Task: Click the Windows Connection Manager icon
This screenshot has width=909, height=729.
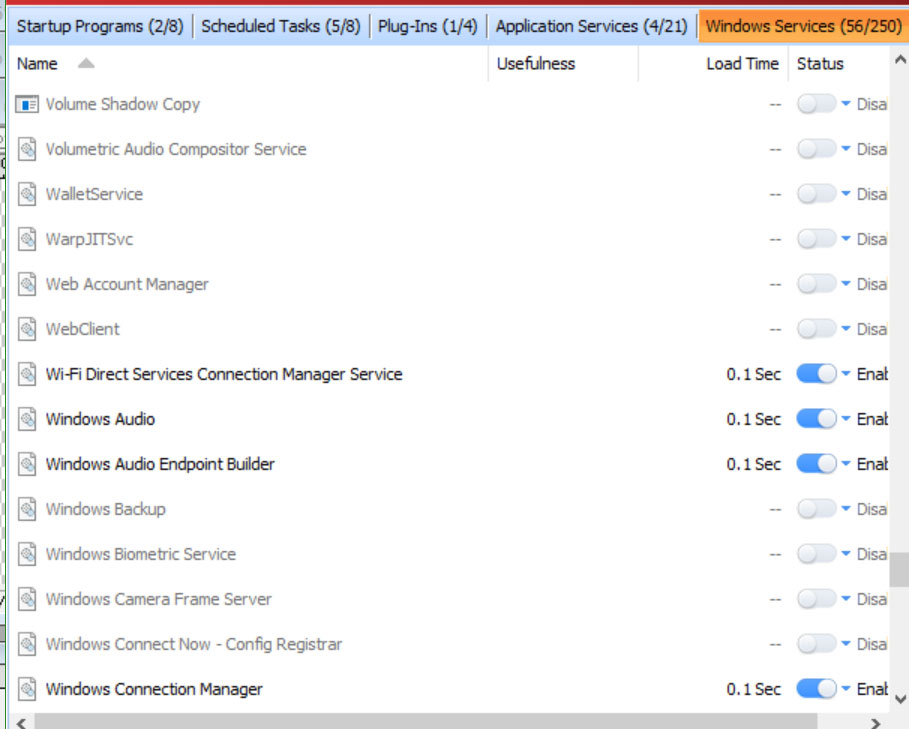Action: (x=27, y=689)
